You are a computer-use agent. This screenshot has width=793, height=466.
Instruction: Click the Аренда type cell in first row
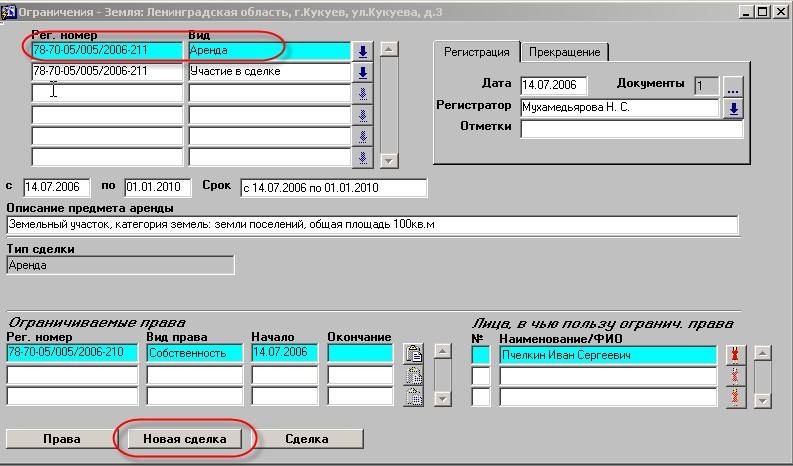coord(270,51)
